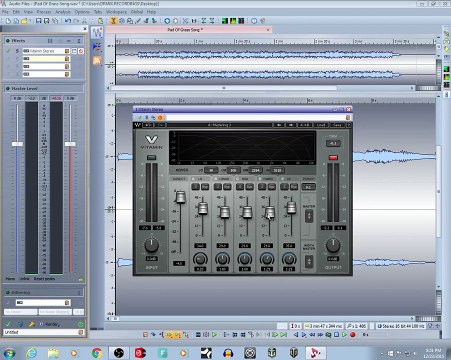Toggle the green checkmark of the Vitamin Stereo effect
Screen dimensions: 451x360
coord(8,51)
